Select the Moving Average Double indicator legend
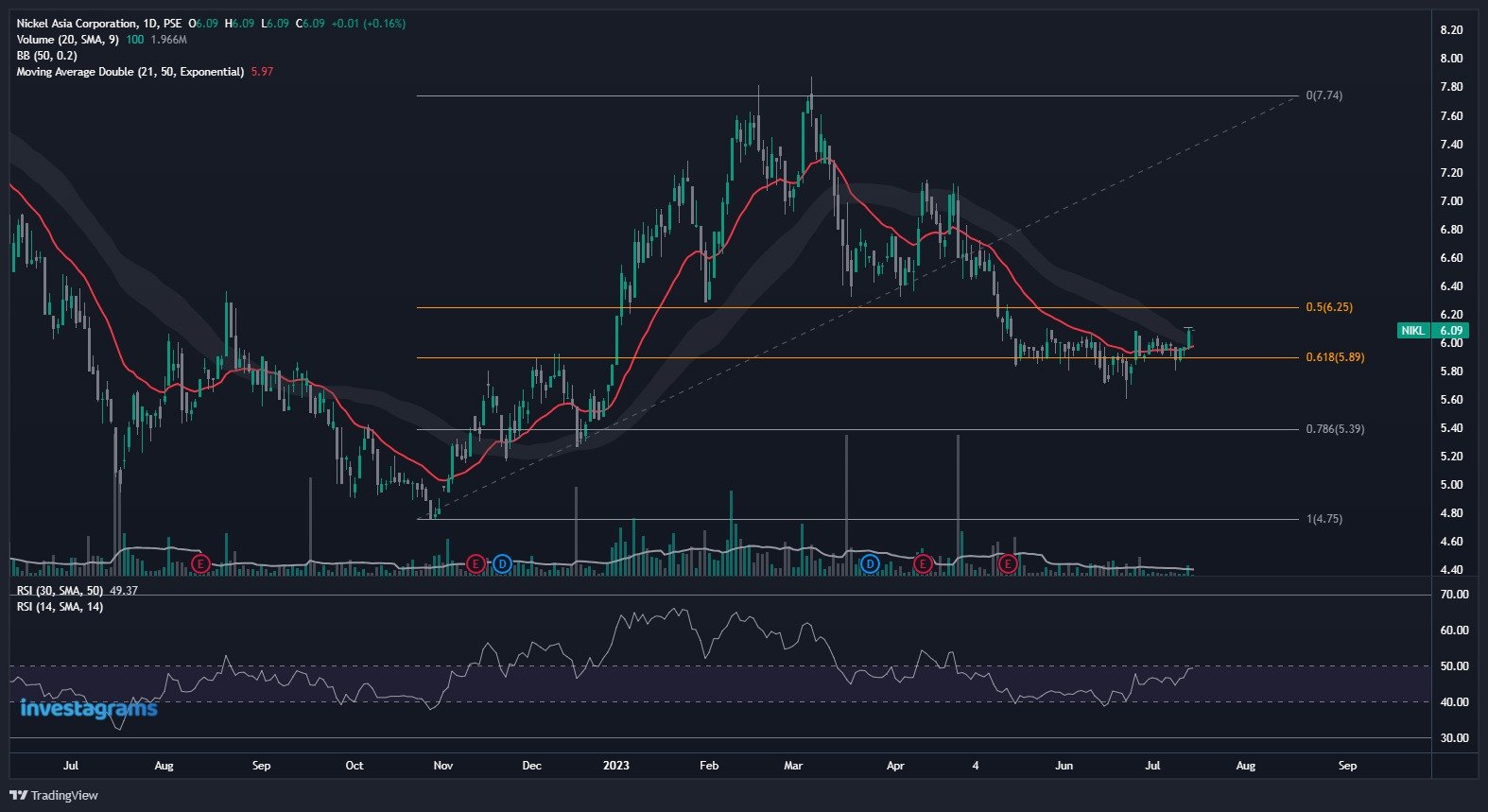The image size is (1488, 812). click(x=130, y=72)
